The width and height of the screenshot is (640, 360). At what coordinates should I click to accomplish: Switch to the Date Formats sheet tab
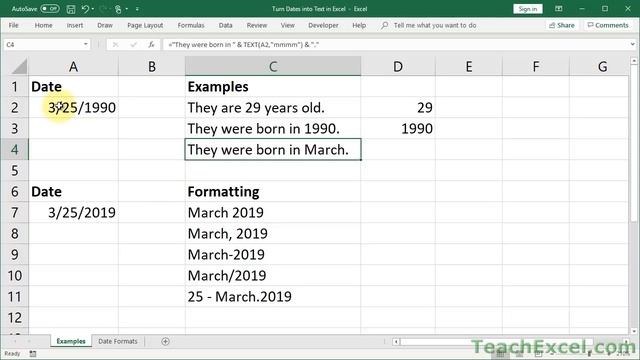118,341
